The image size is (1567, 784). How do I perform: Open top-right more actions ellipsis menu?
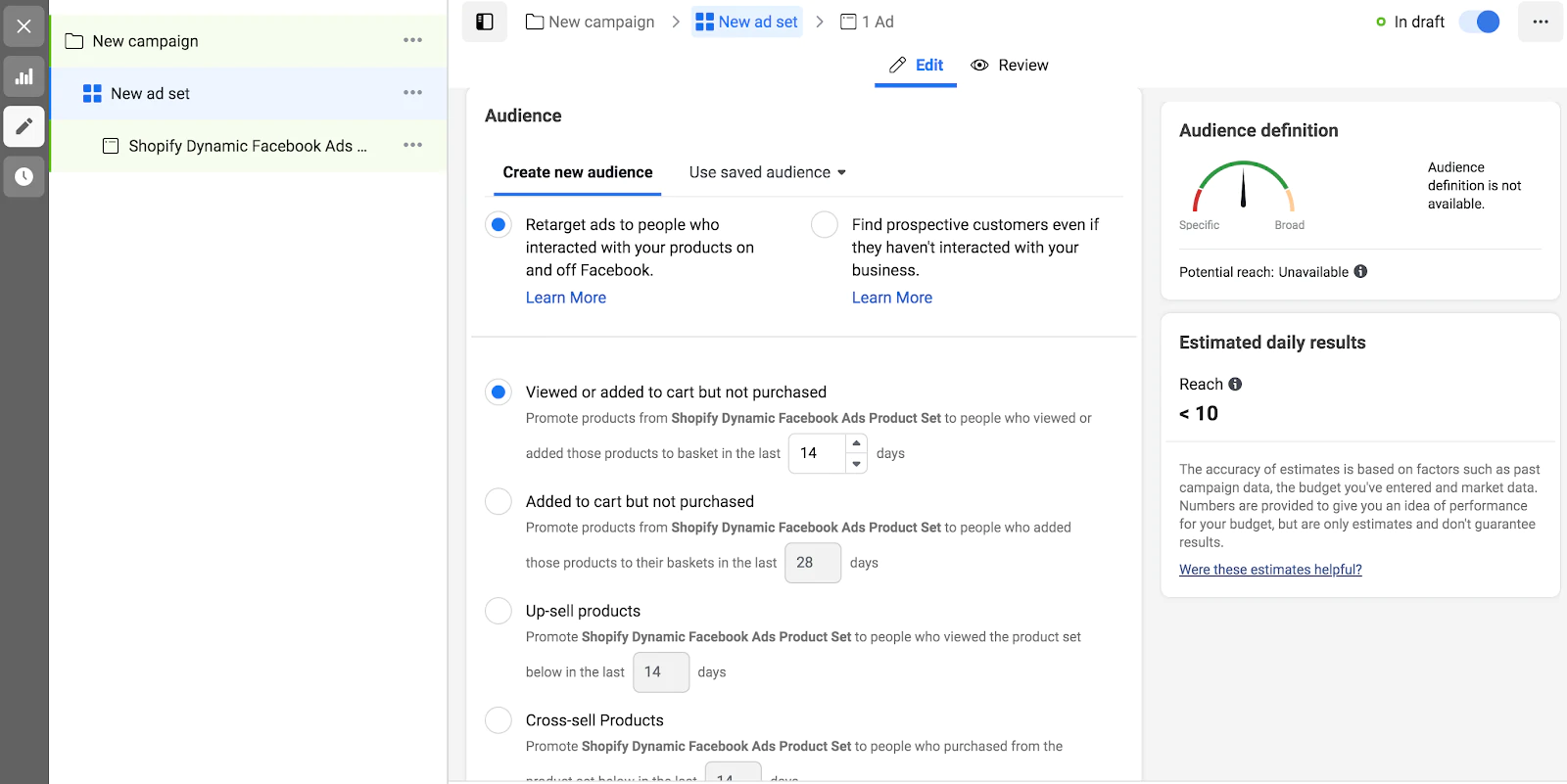[x=1541, y=22]
